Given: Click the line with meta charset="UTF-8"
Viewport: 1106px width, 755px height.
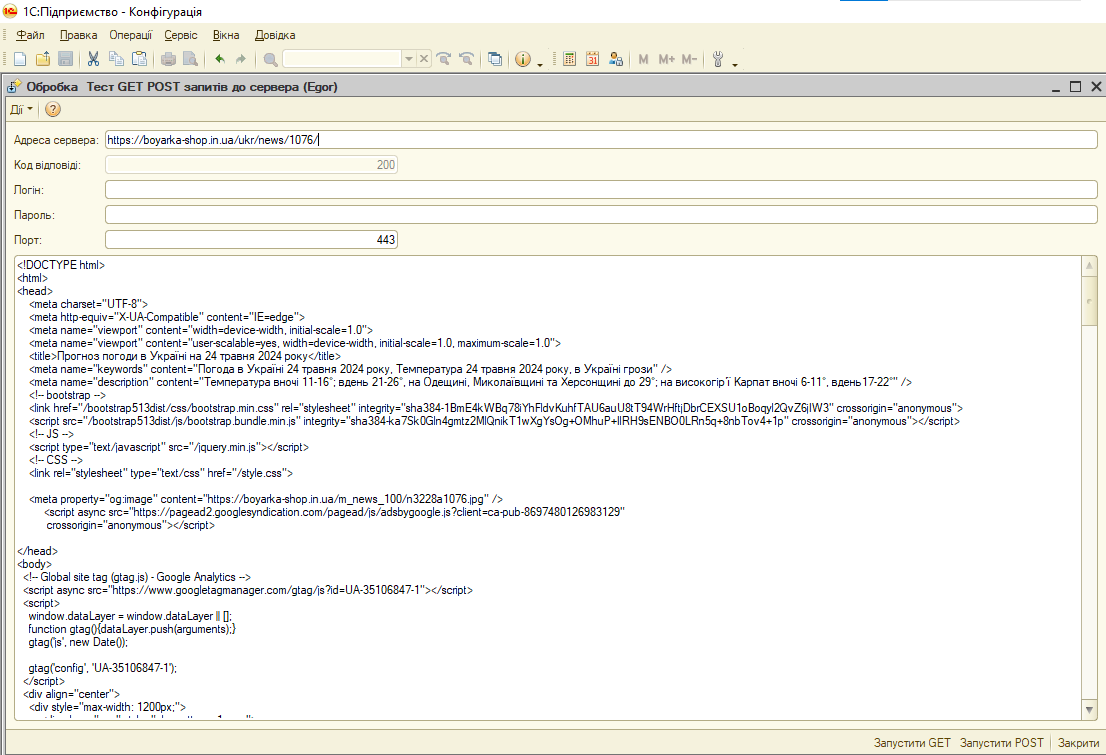Looking at the screenshot, I should 88,304.
